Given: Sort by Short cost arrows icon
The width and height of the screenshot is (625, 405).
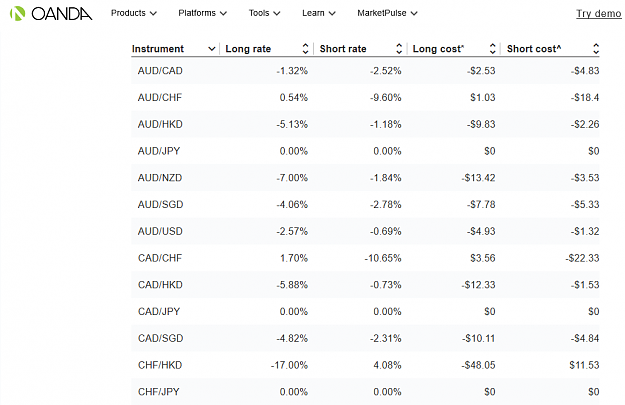Looking at the screenshot, I should pyautogui.click(x=596, y=49).
